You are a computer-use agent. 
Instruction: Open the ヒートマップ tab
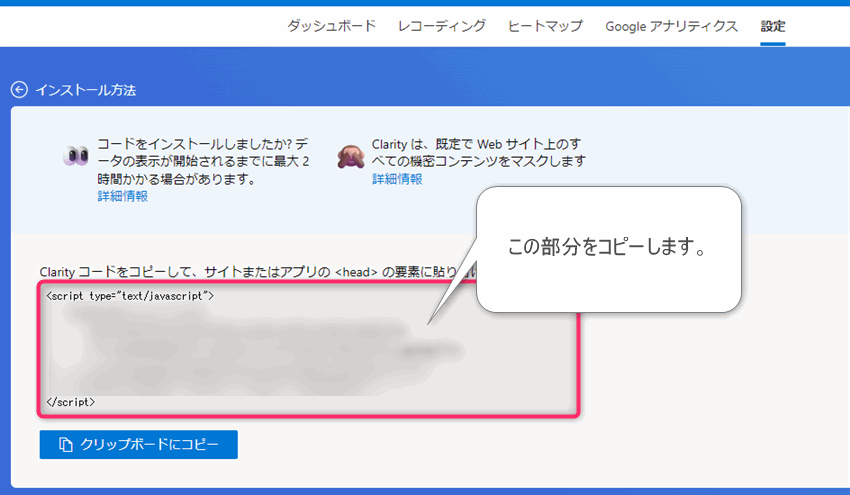pyautogui.click(x=545, y=26)
